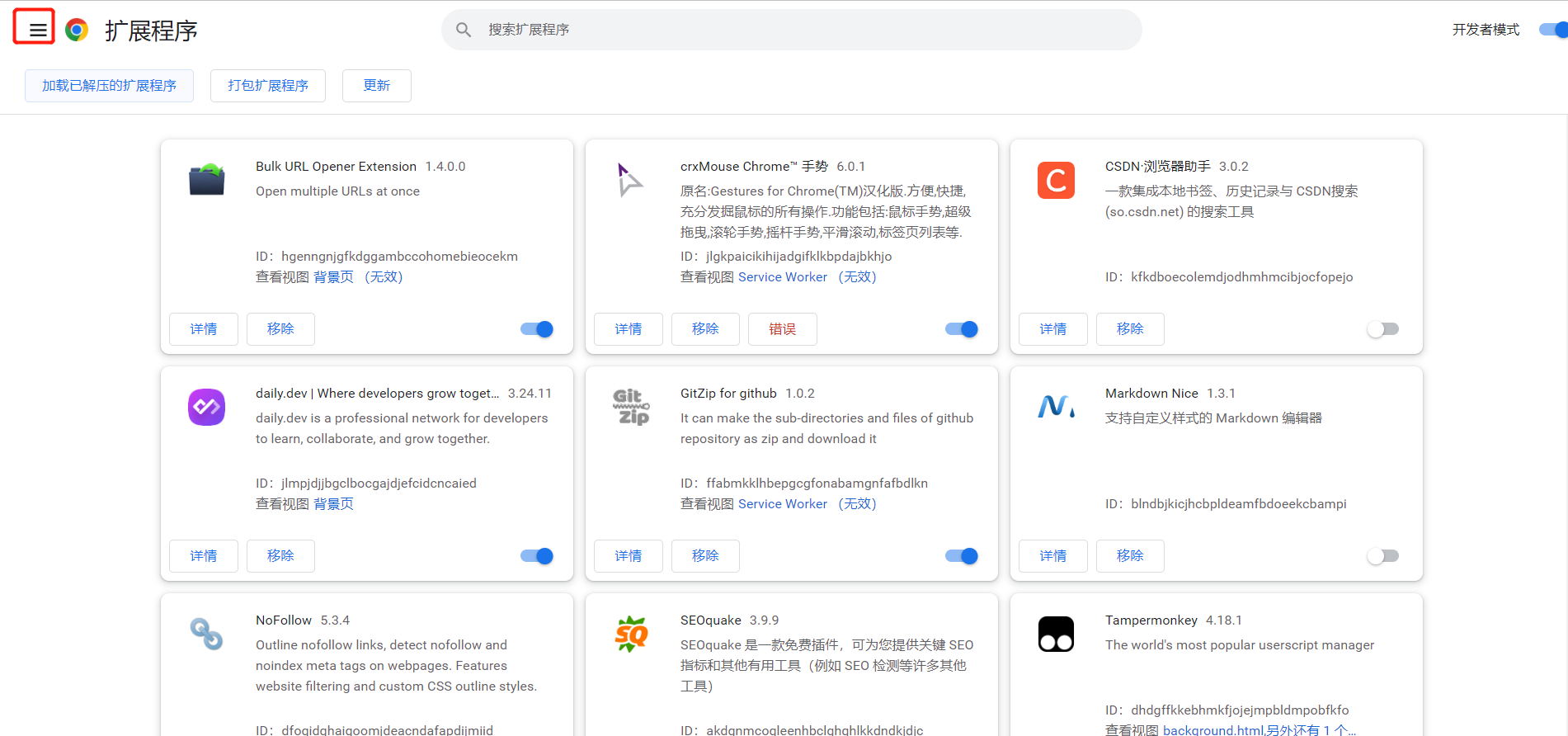Open 详情 for crxMouse Chrome
Screen dimensions: 1568x736
[629, 329]
